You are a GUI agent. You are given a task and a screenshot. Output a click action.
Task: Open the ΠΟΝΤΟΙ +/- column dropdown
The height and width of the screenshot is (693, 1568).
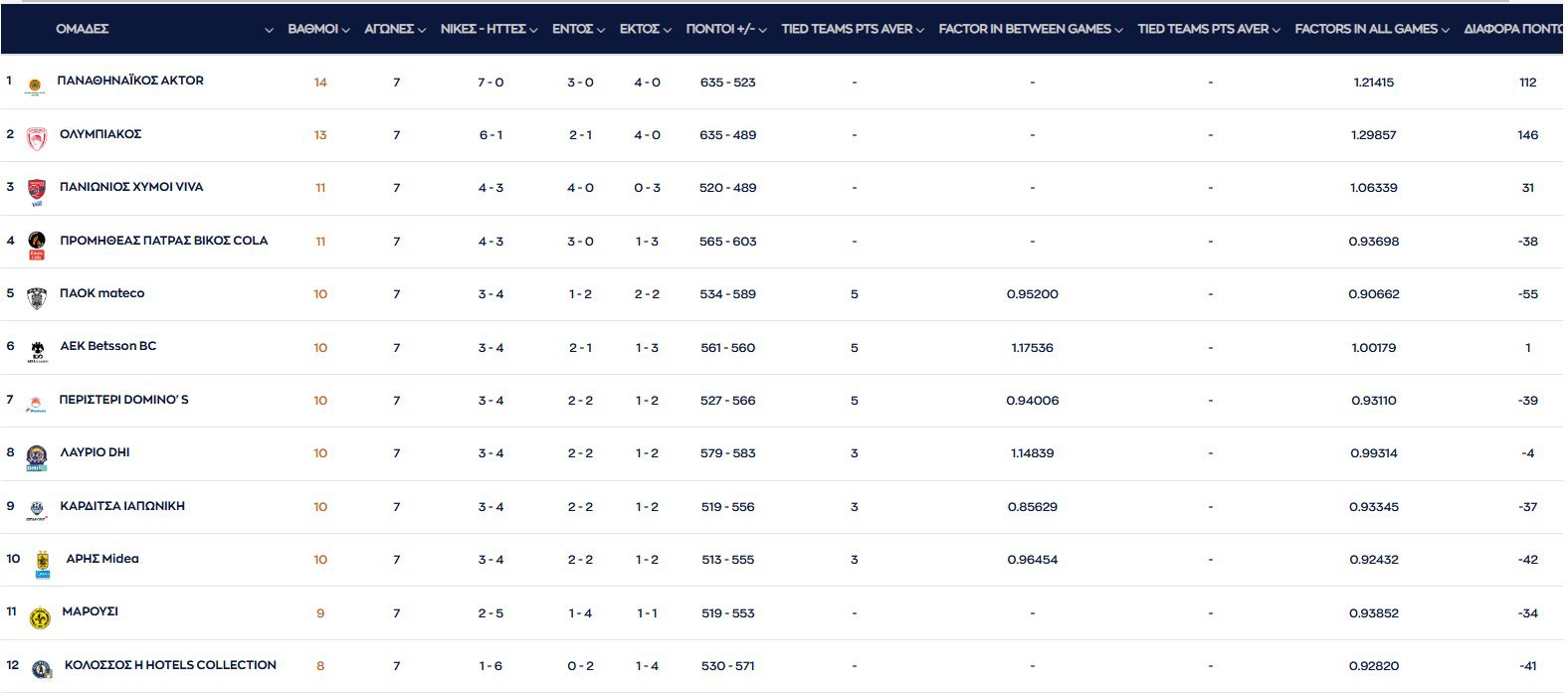(x=762, y=31)
